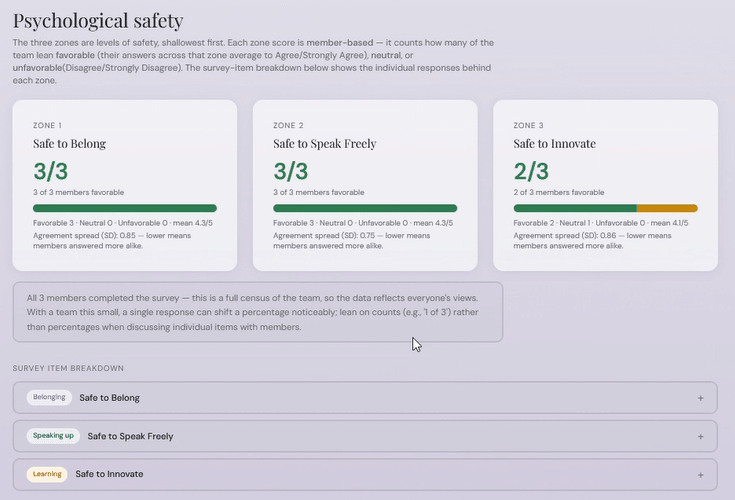Image resolution: width=735 pixels, height=500 pixels.
Task: Click the SURVEY ITEM BREAKDOWN label
Action: tap(68, 368)
